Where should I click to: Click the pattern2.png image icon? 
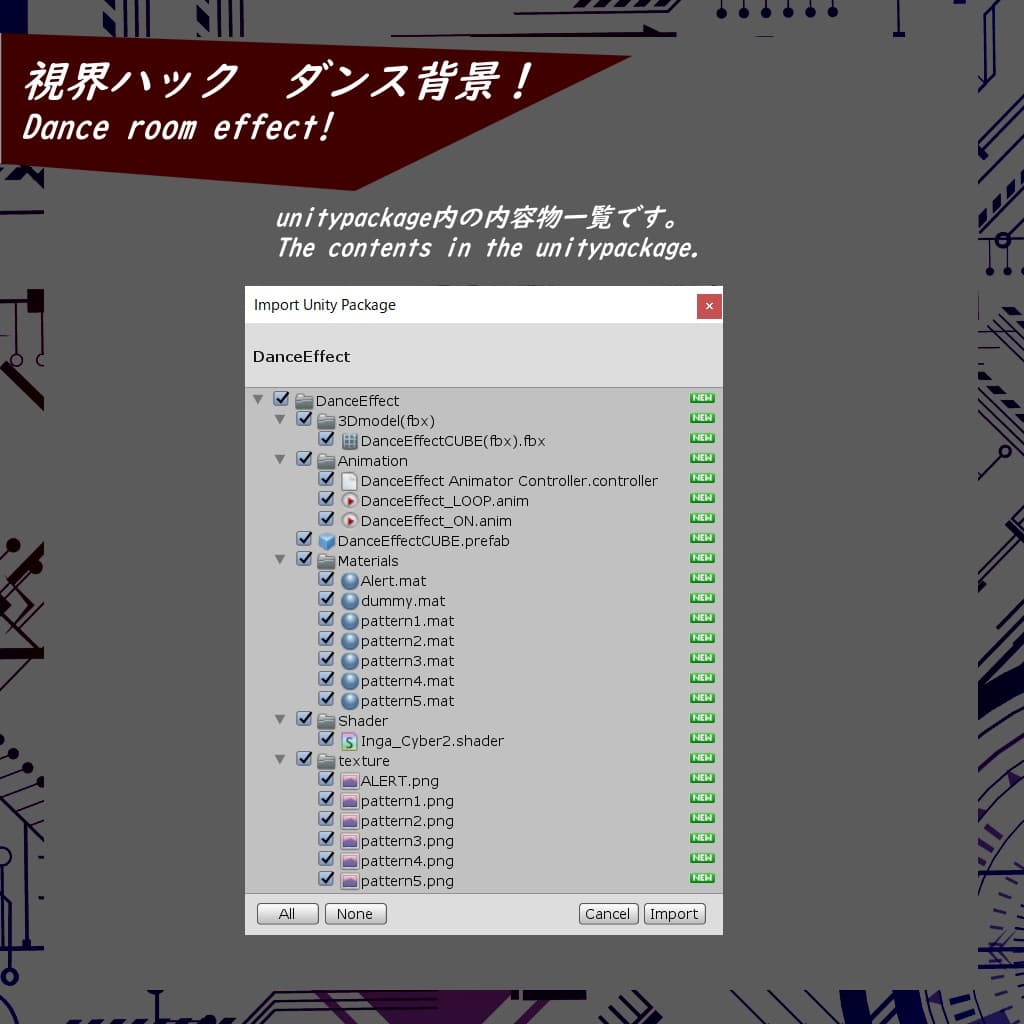349,821
